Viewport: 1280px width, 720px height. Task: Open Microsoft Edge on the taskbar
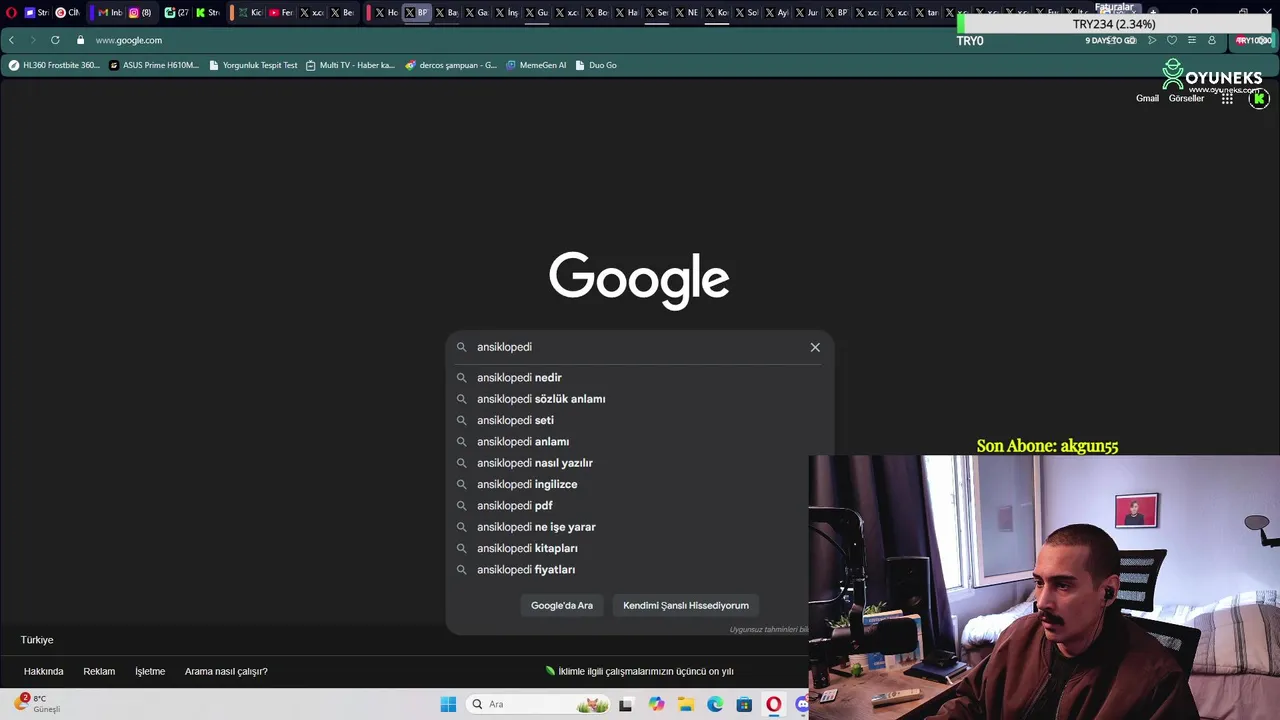[715, 704]
